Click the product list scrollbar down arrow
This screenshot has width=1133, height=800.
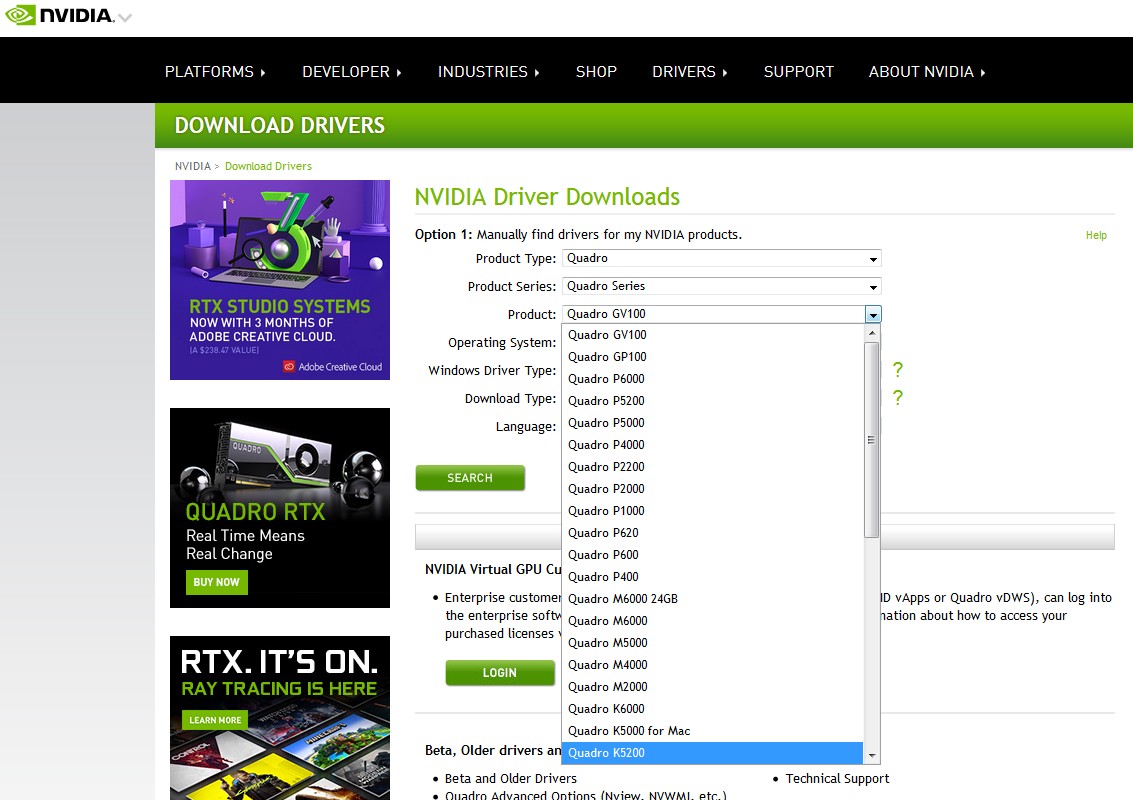click(872, 756)
